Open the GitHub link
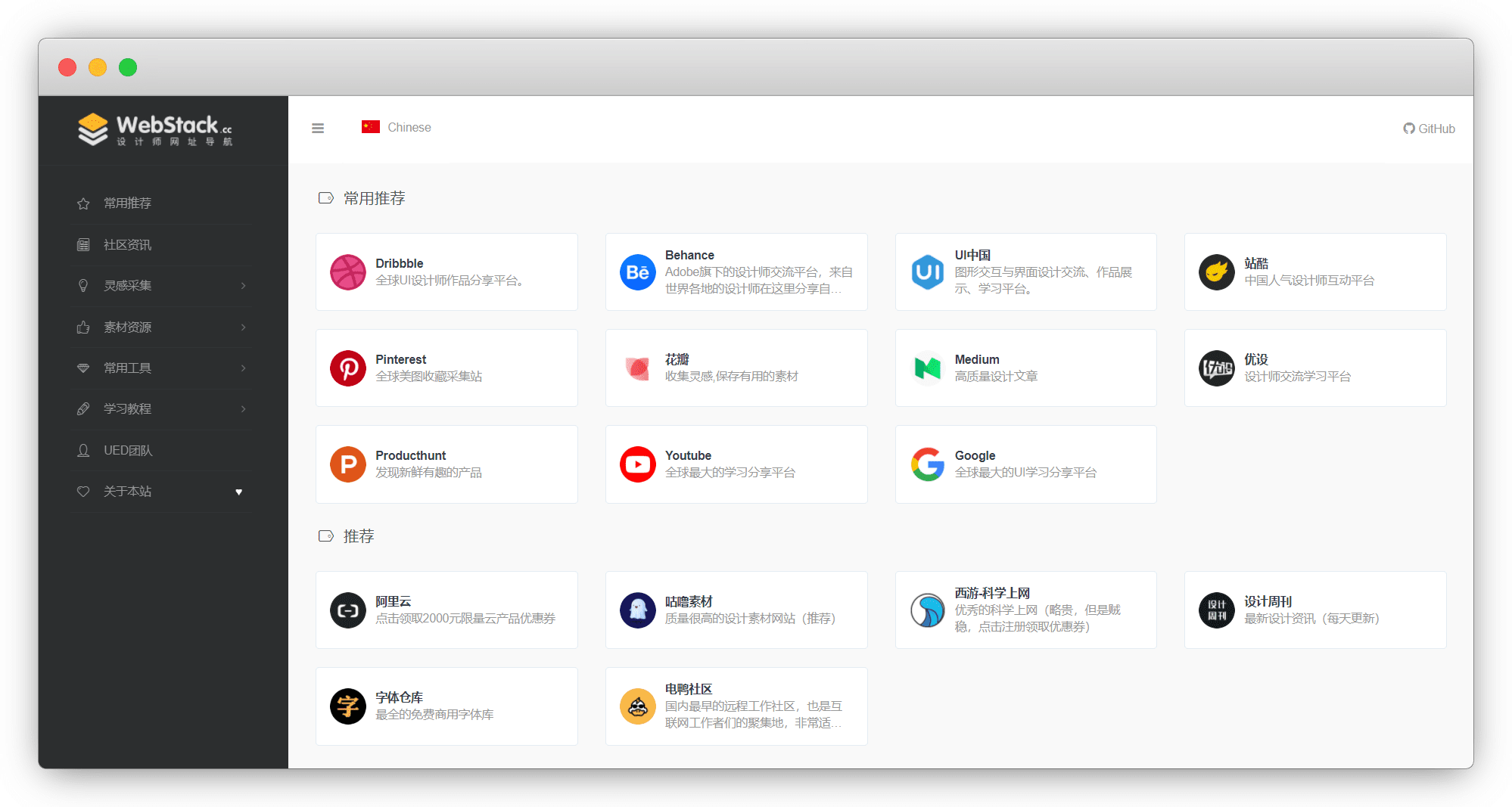 click(x=1429, y=129)
